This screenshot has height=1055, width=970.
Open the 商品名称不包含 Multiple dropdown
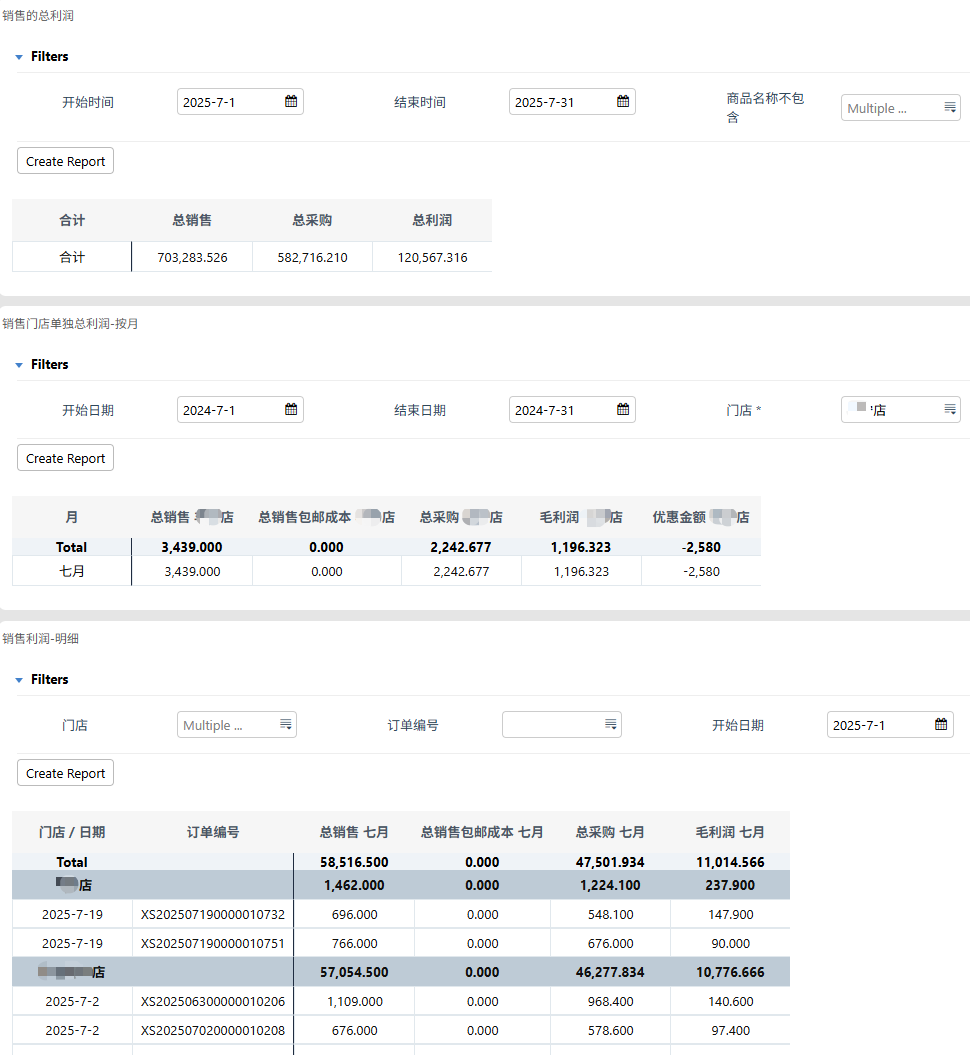point(901,108)
